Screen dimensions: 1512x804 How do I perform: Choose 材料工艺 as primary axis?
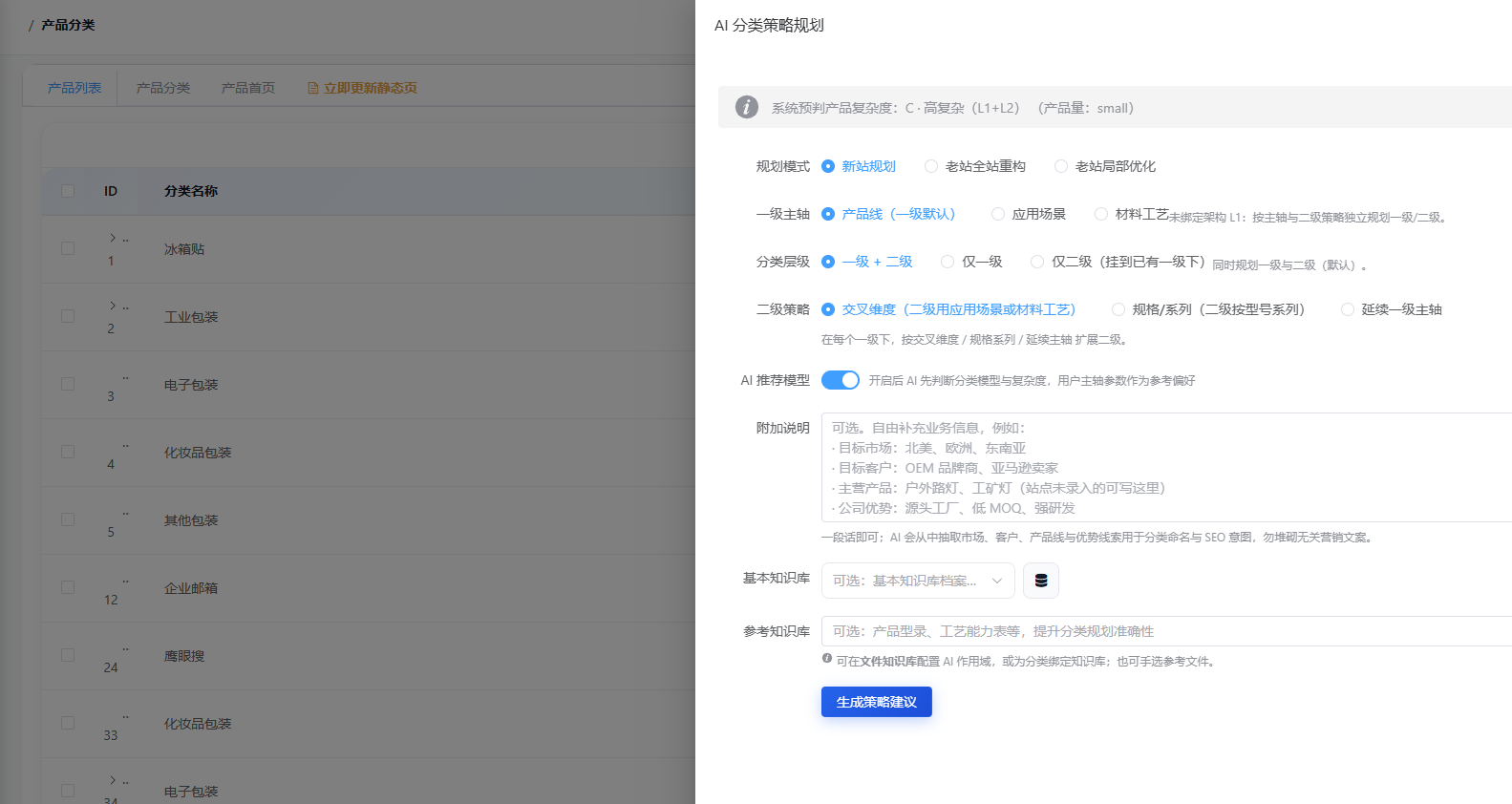pyautogui.click(x=1132, y=214)
